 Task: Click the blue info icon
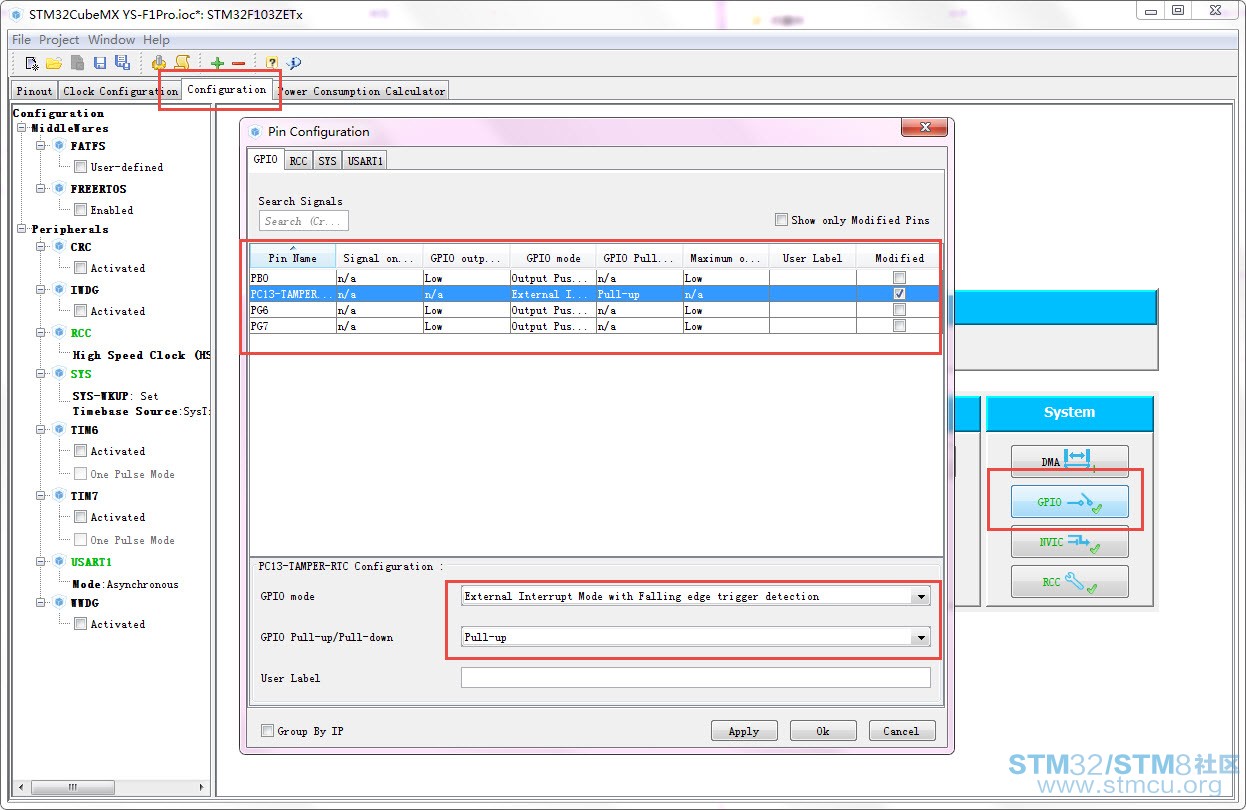(294, 63)
